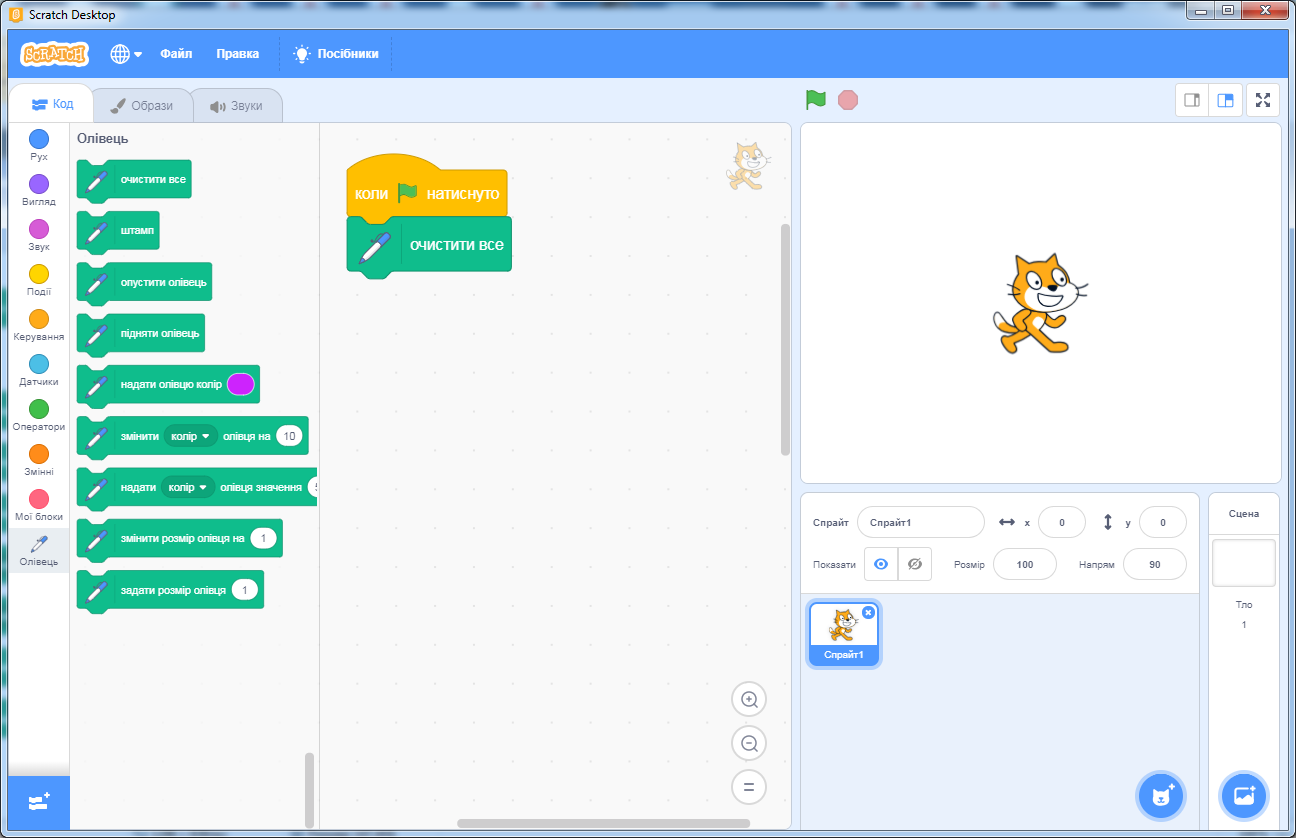Select the Події block category
Image resolution: width=1296 pixels, height=838 pixels.
click(39, 281)
